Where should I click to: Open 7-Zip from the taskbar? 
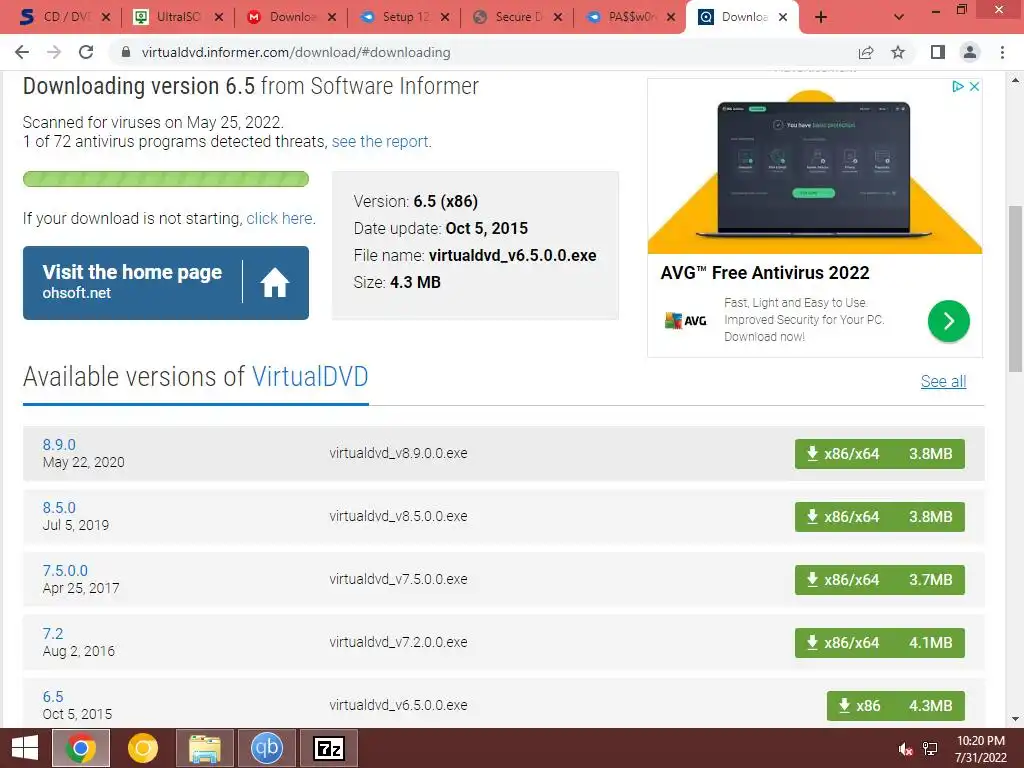328,748
